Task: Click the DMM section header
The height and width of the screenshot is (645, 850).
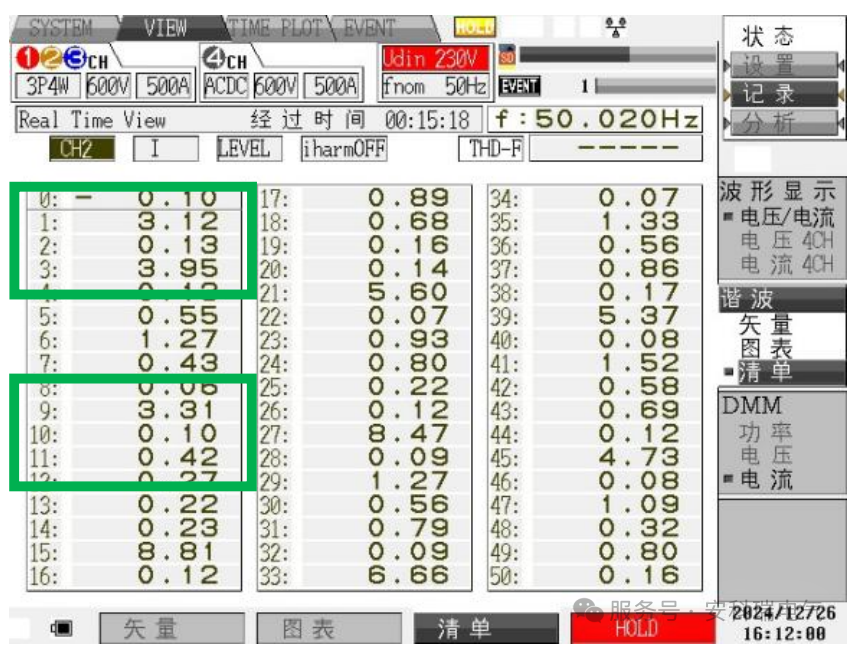Action: 752,405
